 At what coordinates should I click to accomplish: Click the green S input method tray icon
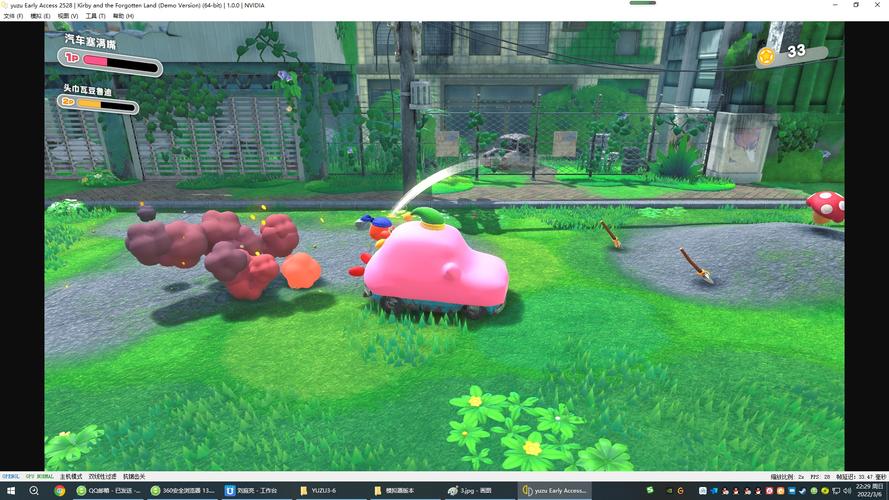tap(650, 490)
